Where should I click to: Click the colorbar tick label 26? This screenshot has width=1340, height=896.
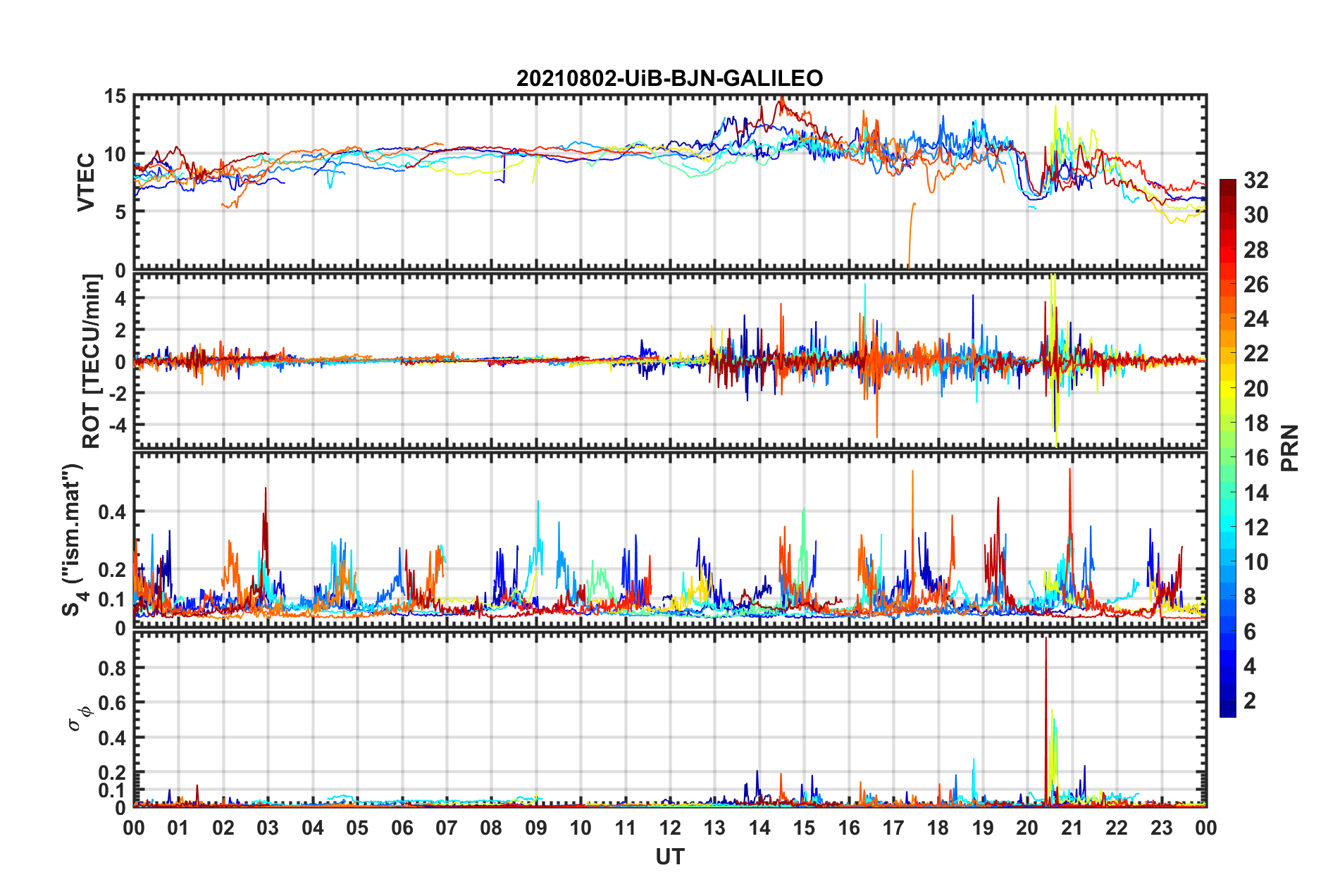1255,285
